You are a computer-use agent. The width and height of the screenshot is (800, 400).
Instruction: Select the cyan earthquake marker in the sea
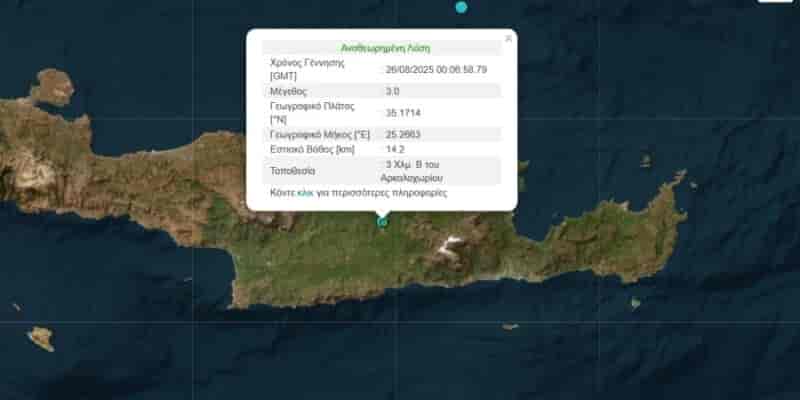coord(461,7)
